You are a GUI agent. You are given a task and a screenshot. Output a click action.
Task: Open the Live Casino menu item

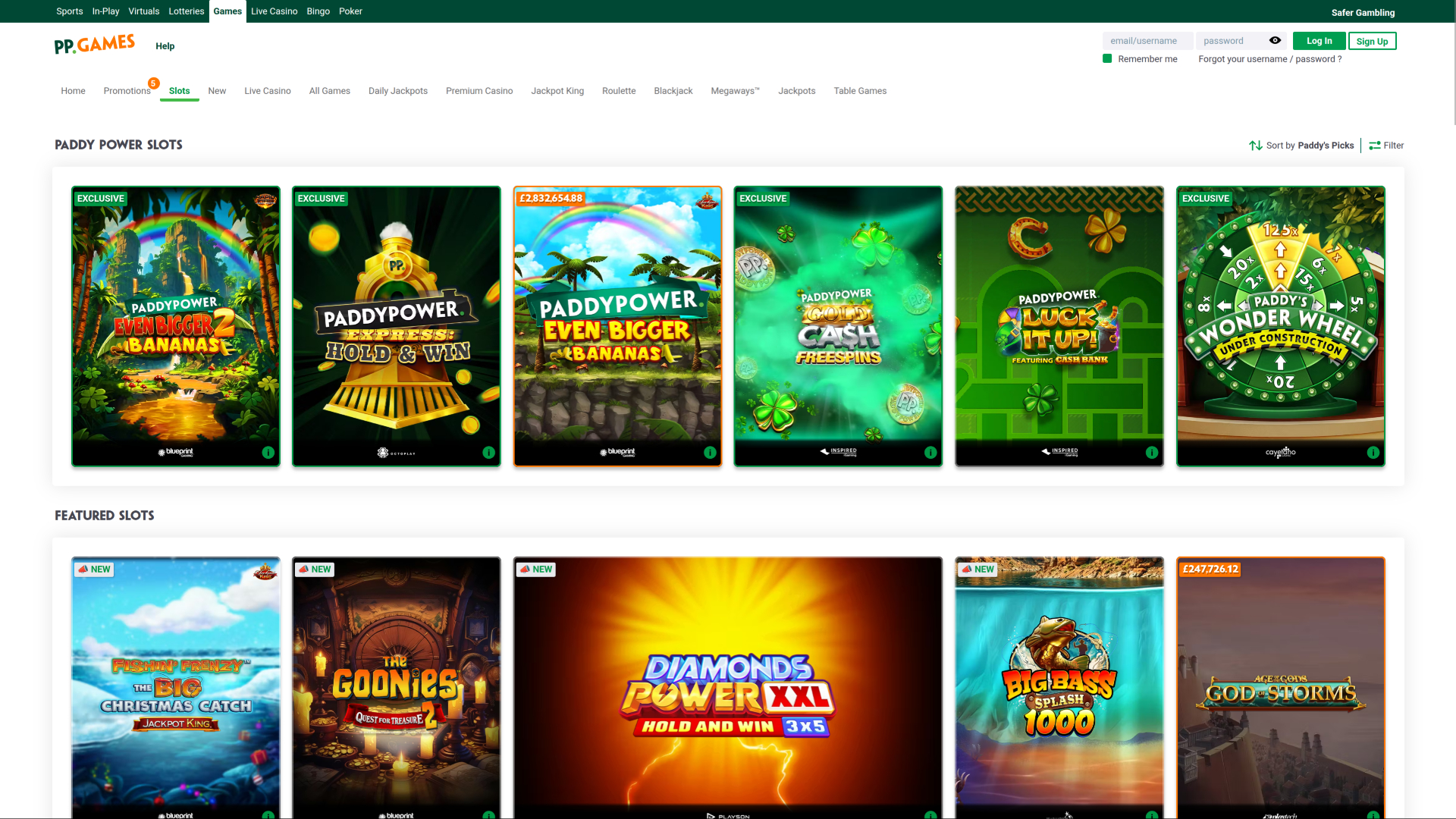click(x=274, y=11)
